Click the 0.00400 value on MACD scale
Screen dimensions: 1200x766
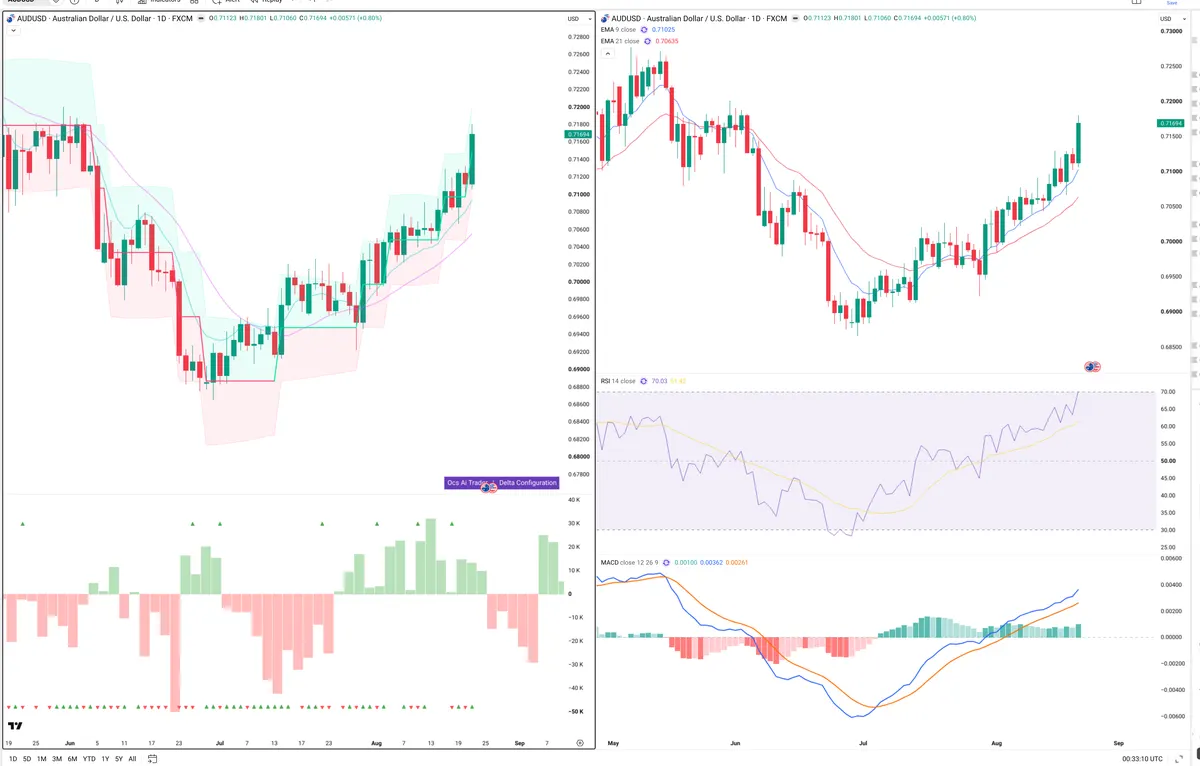pos(1171,584)
